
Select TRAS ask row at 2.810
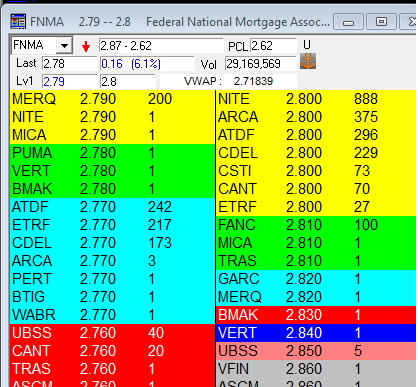(317, 261)
